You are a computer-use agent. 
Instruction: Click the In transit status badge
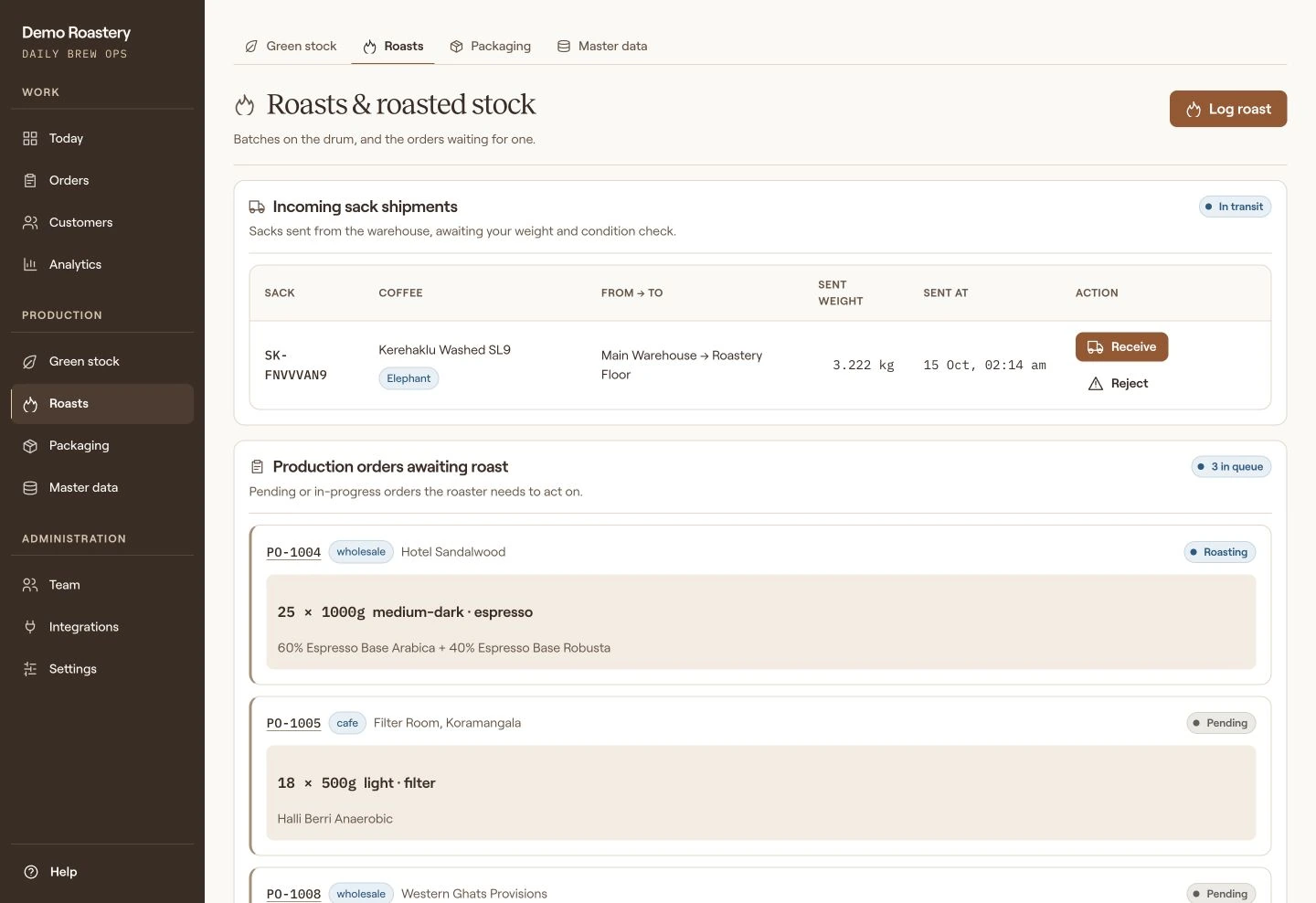tap(1235, 207)
